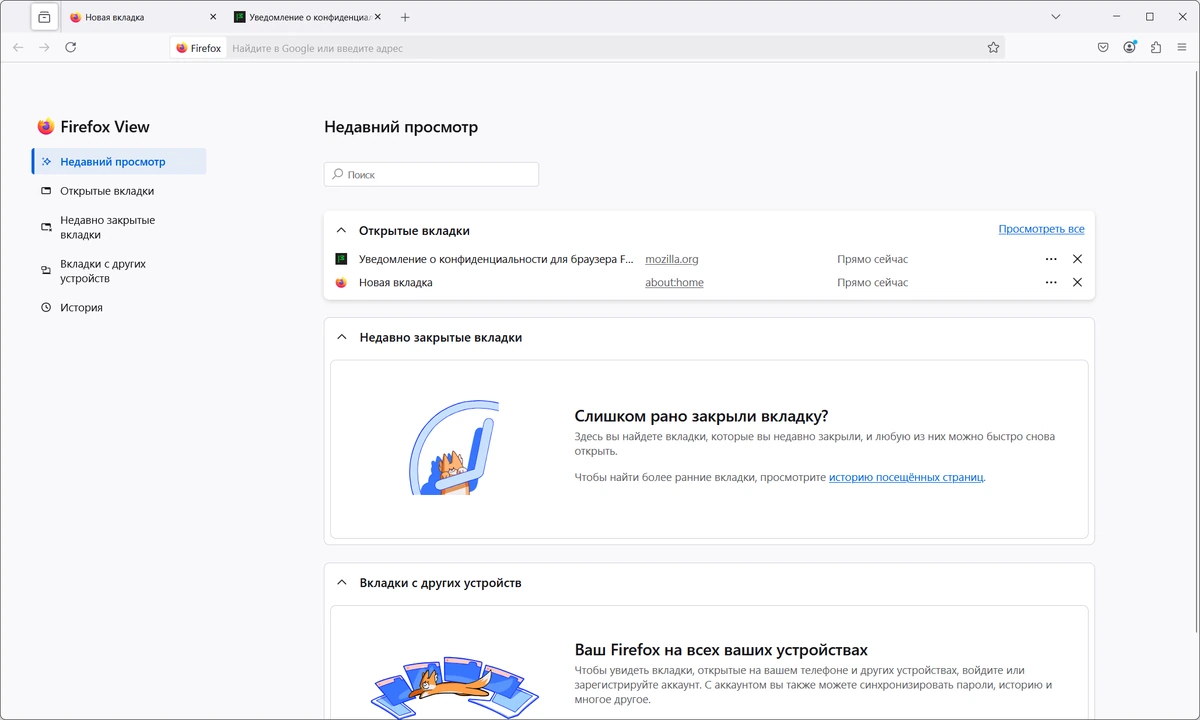The height and width of the screenshot is (720, 1200).
Task: Click the Недавний просмотр page heading
Action: click(401, 127)
